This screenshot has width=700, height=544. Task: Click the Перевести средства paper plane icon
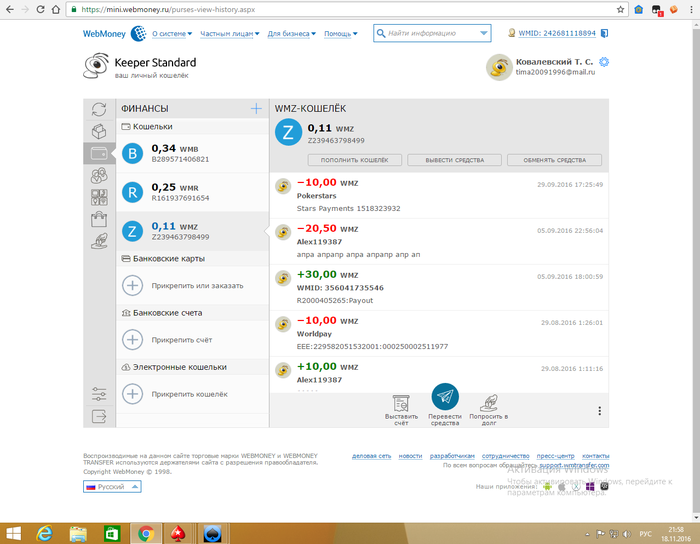[x=445, y=397]
